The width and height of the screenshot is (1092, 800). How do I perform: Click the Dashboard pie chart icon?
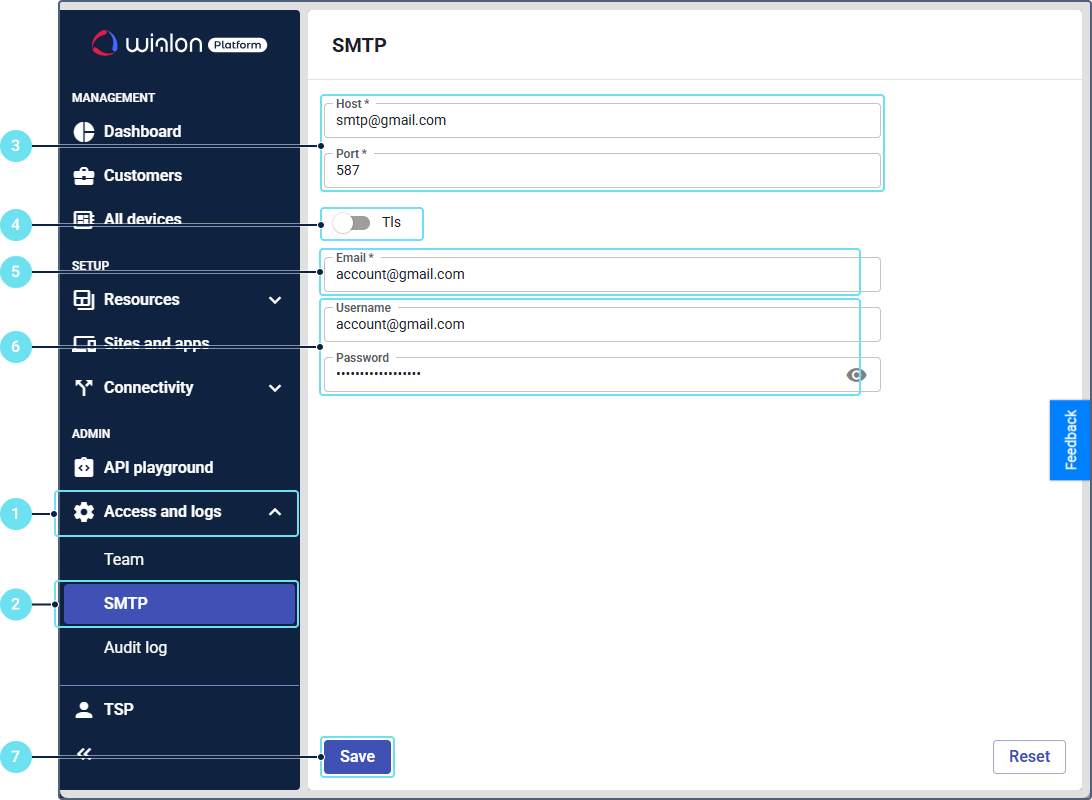pyautogui.click(x=84, y=132)
